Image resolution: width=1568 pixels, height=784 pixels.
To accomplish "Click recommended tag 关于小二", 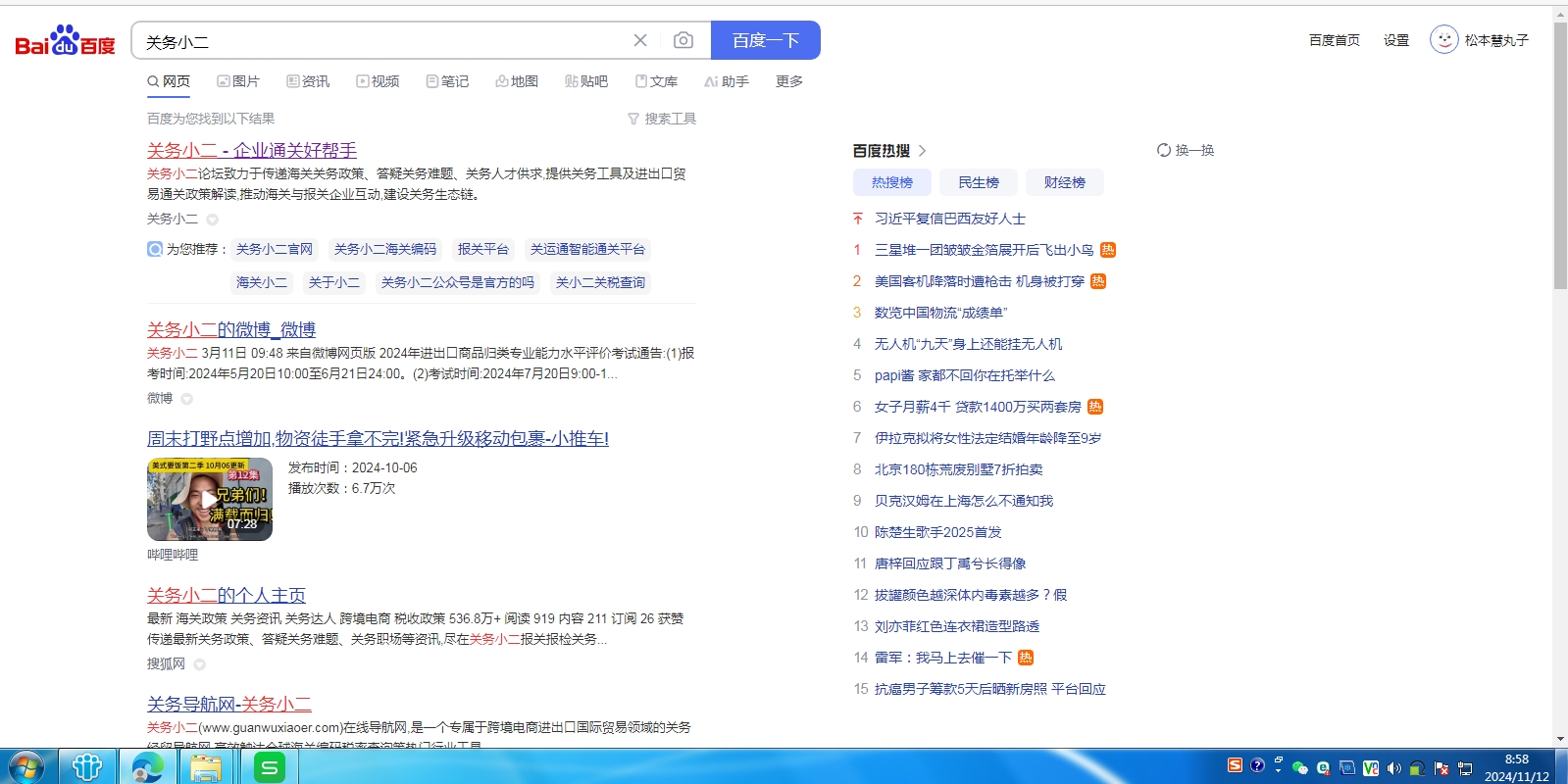I will 334,282.
